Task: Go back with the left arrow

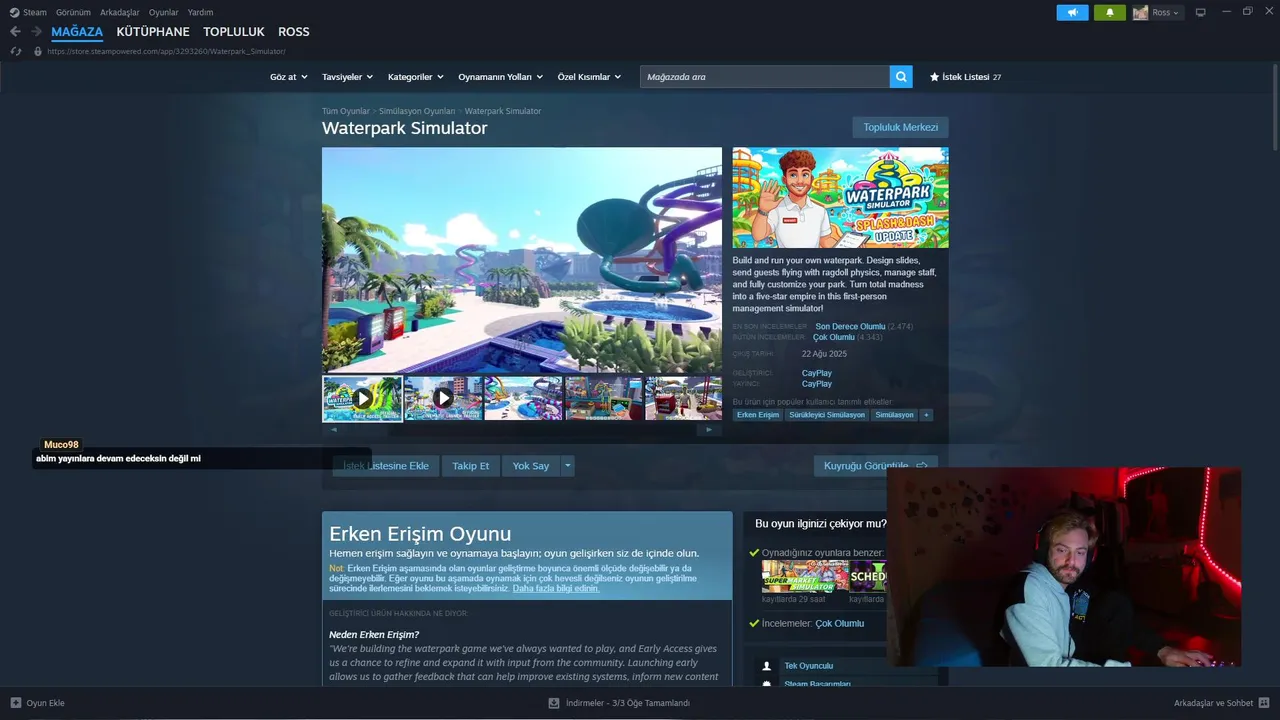Action: click(x=15, y=32)
